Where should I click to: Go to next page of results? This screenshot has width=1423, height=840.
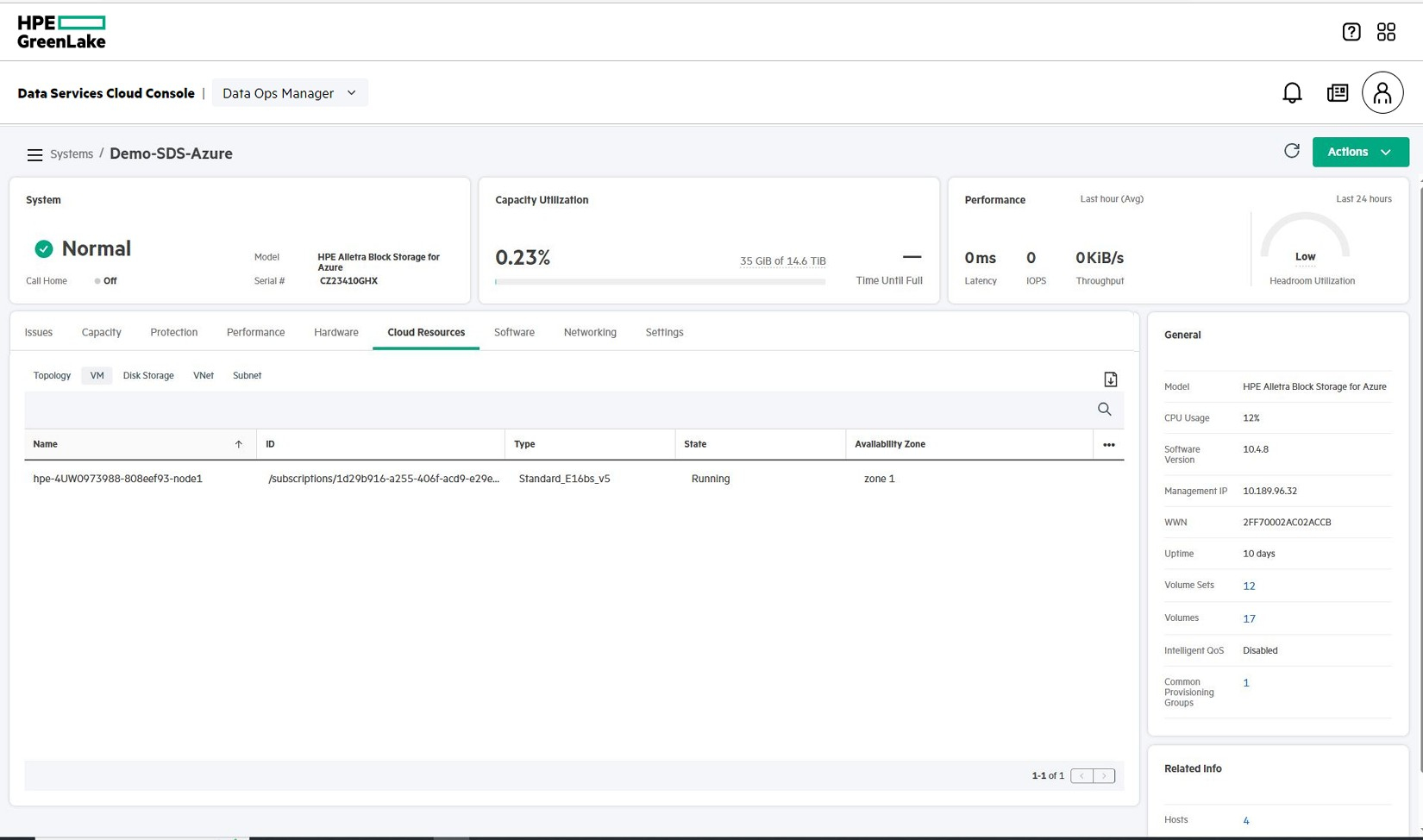(x=1104, y=775)
